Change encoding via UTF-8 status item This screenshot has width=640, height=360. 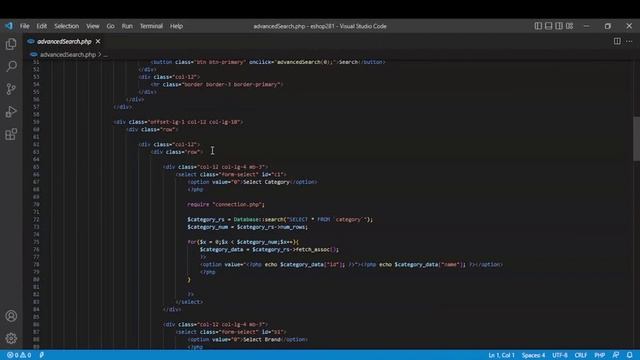click(x=560, y=355)
